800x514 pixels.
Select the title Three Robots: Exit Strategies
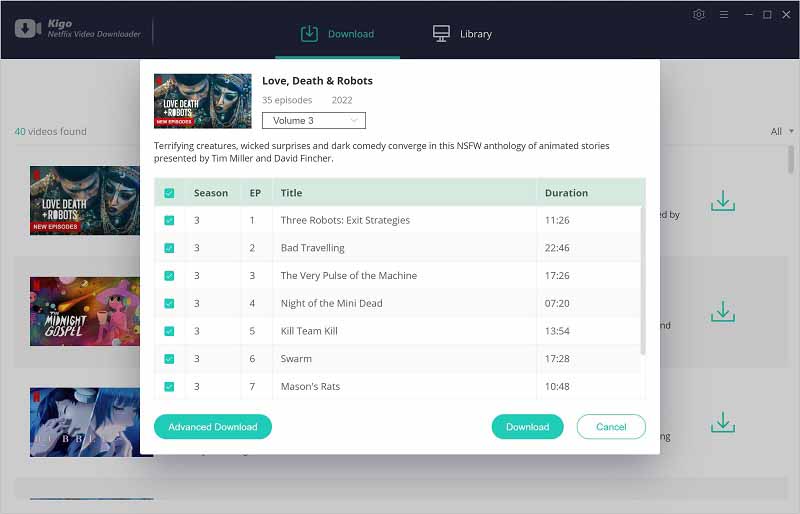345,221
